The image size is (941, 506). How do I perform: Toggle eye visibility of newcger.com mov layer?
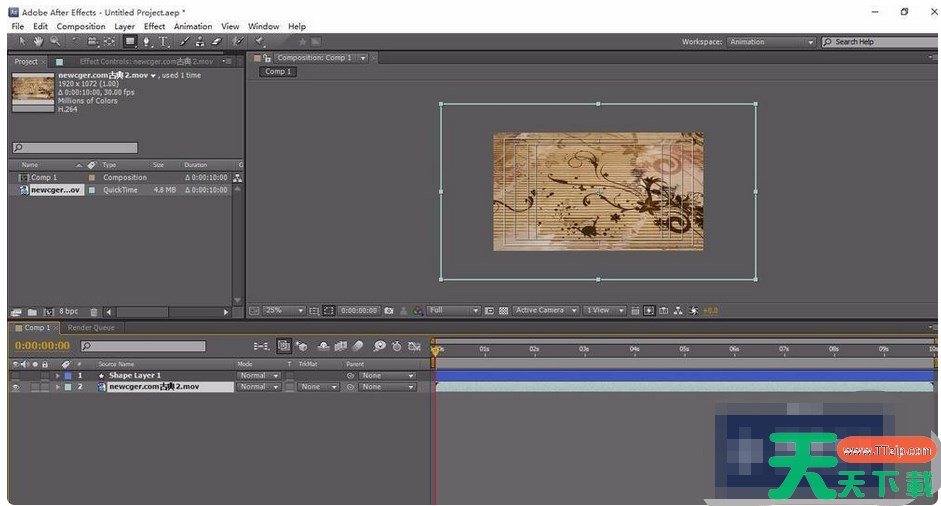[15, 387]
